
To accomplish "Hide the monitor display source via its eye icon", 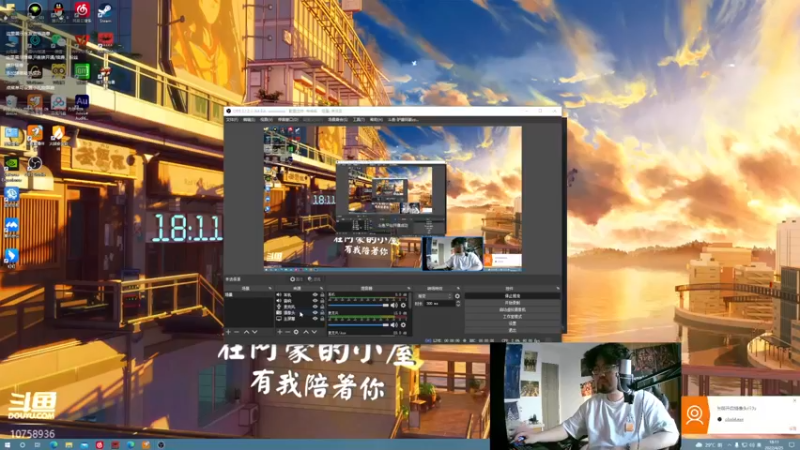I will [315, 319].
